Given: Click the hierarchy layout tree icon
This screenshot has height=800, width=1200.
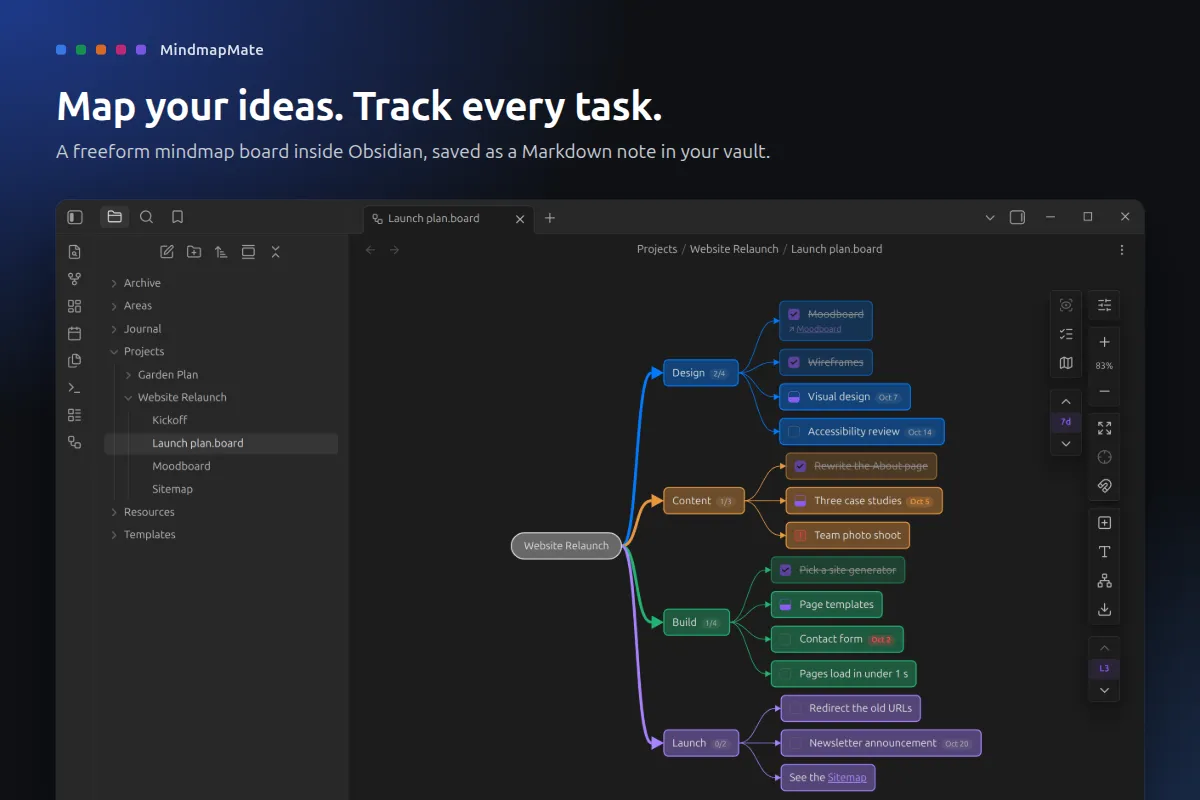Looking at the screenshot, I should pos(1104,580).
